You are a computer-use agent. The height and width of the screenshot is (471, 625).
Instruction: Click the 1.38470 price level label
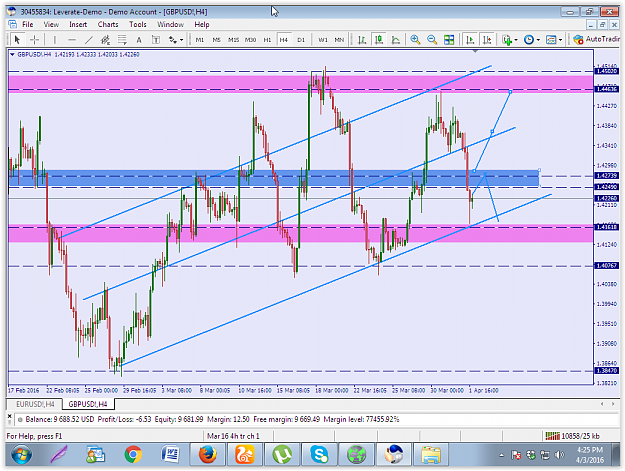pyautogui.click(x=606, y=371)
